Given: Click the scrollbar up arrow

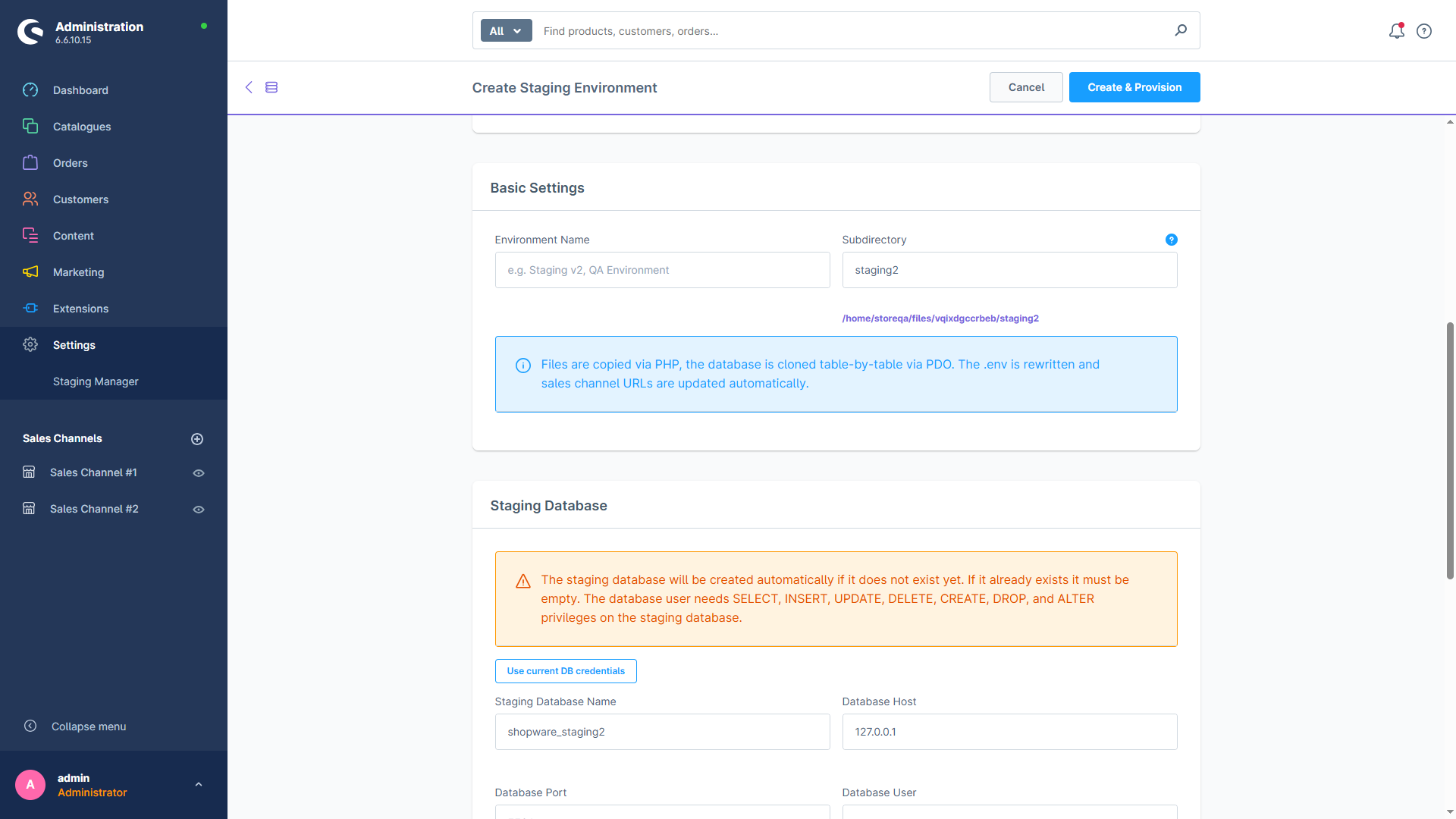Looking at the screenshot, I should (x=1450, y=122).
